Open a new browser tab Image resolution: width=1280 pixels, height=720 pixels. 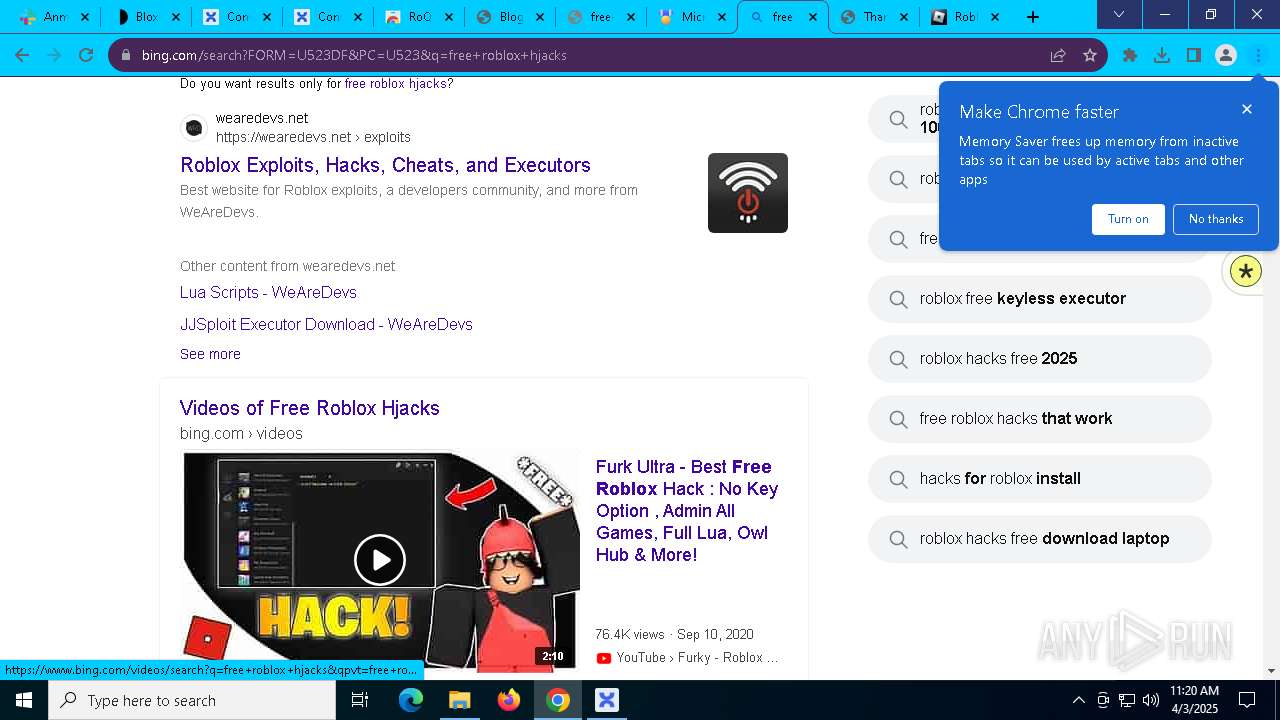(x=1033, y=17)
